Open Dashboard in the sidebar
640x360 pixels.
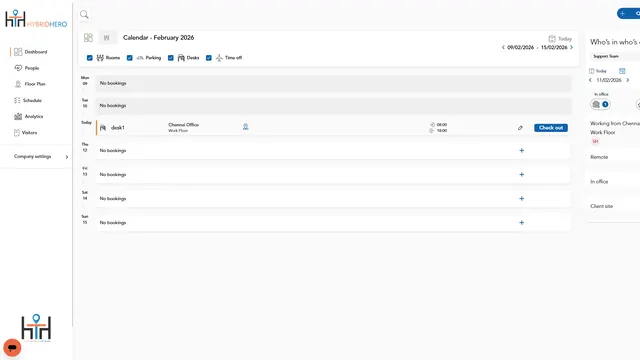(31, 52)
